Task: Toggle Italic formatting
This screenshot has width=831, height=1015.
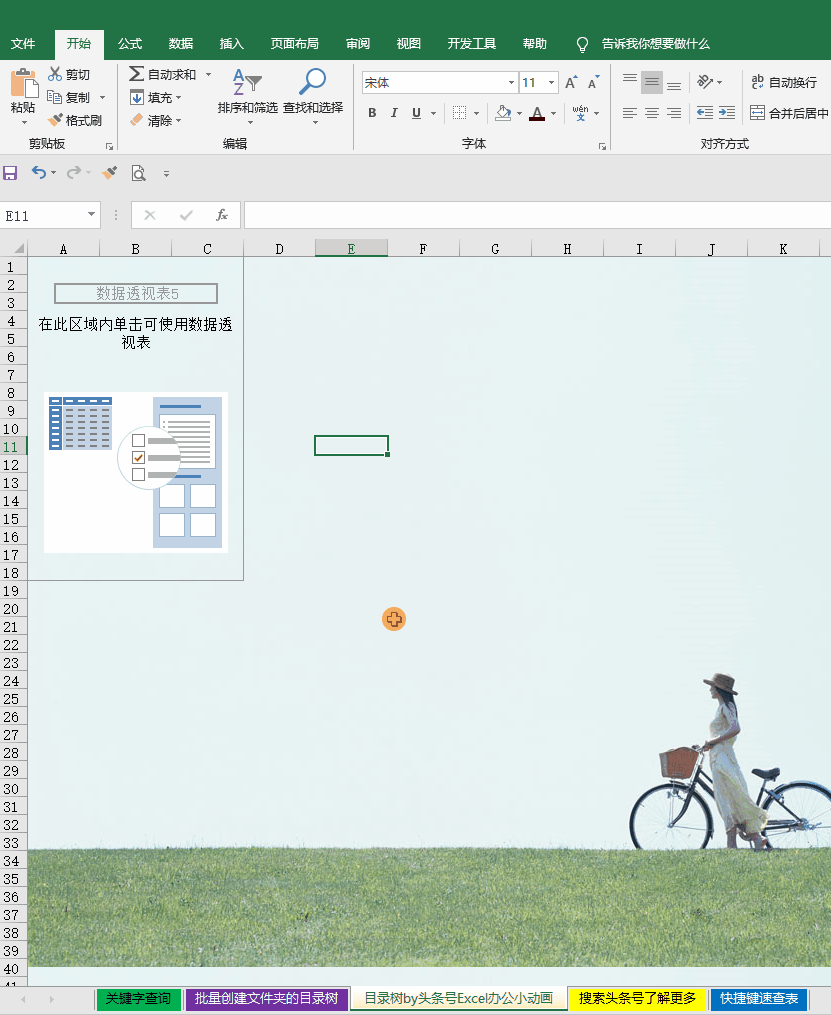Action: click(394, 113)
